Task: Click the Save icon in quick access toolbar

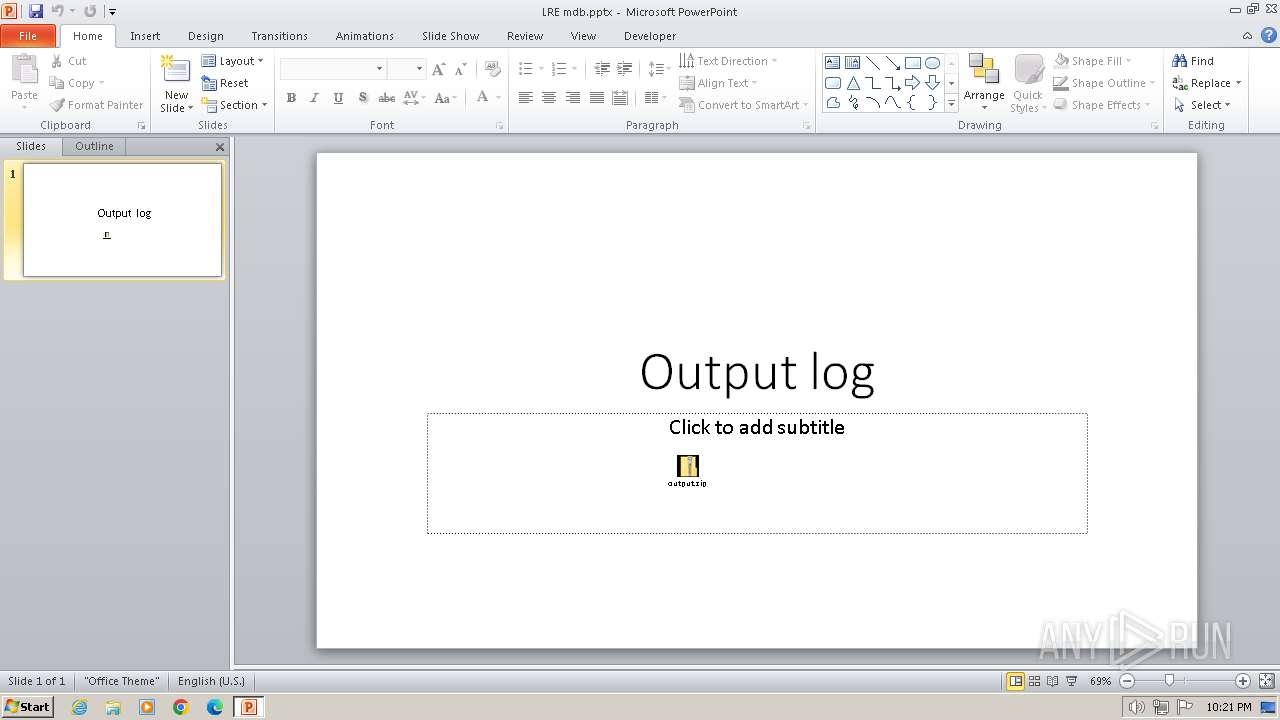Action: (x=36, y=11)
